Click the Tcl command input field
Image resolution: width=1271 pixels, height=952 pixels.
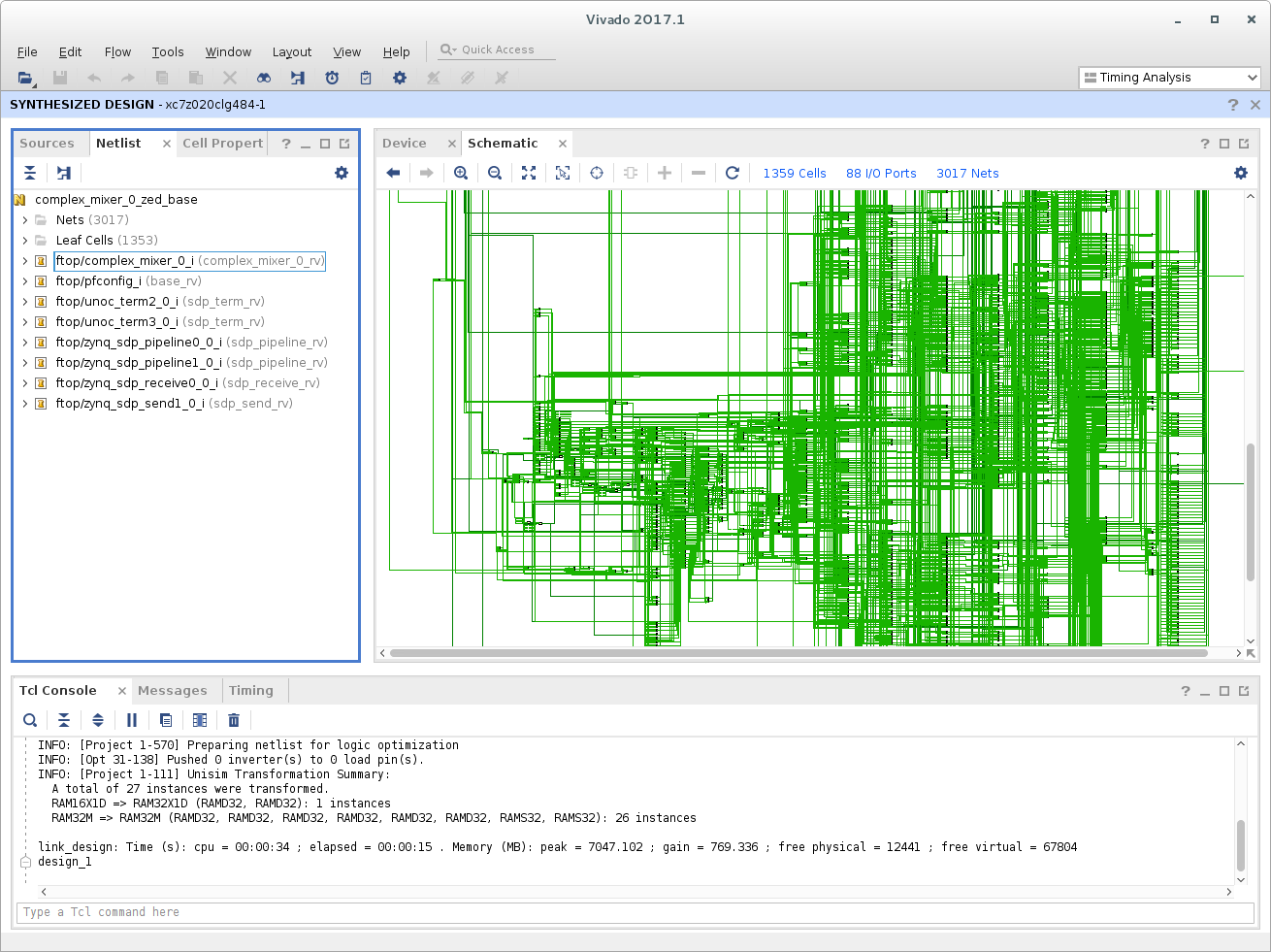(x=635, y=912)
